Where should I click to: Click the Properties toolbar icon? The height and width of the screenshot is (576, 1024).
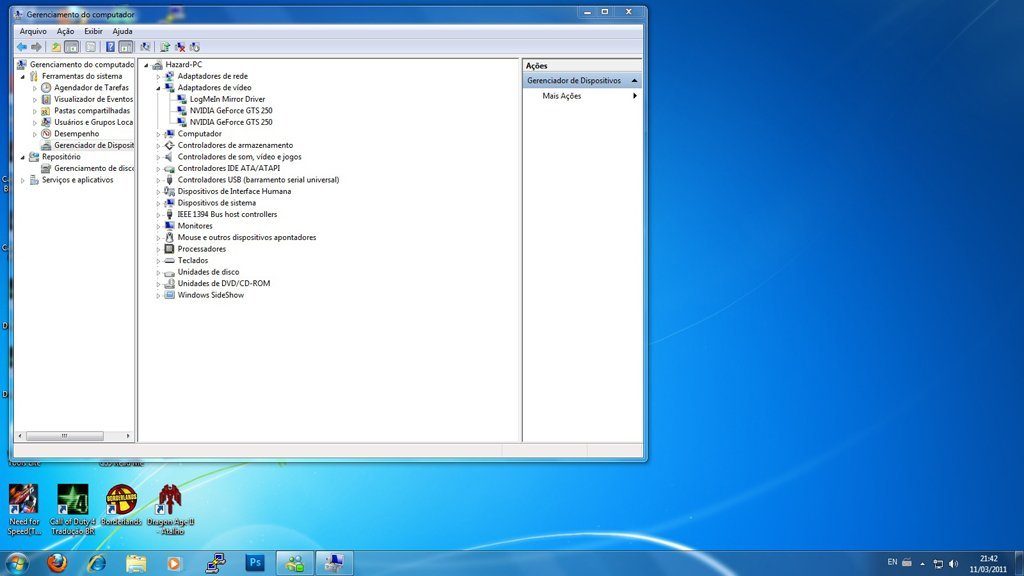coord(91,47)
